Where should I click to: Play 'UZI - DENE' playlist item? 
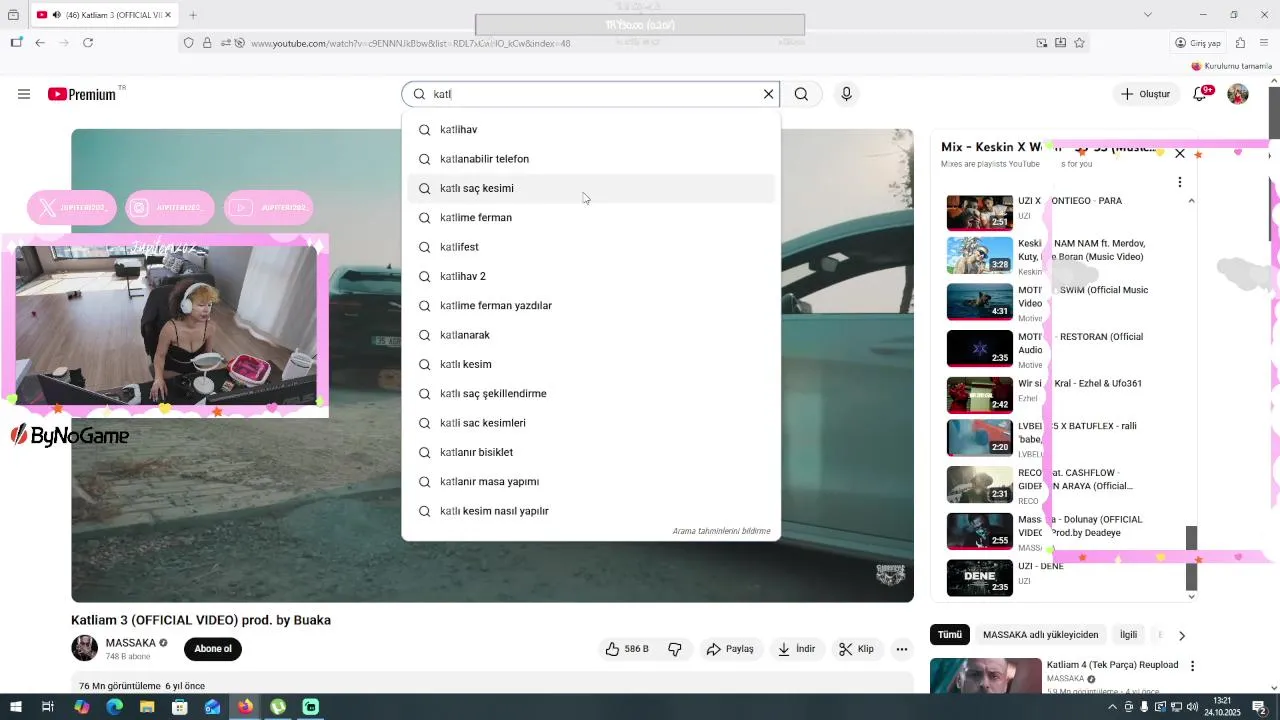(x=1060, y=577)
